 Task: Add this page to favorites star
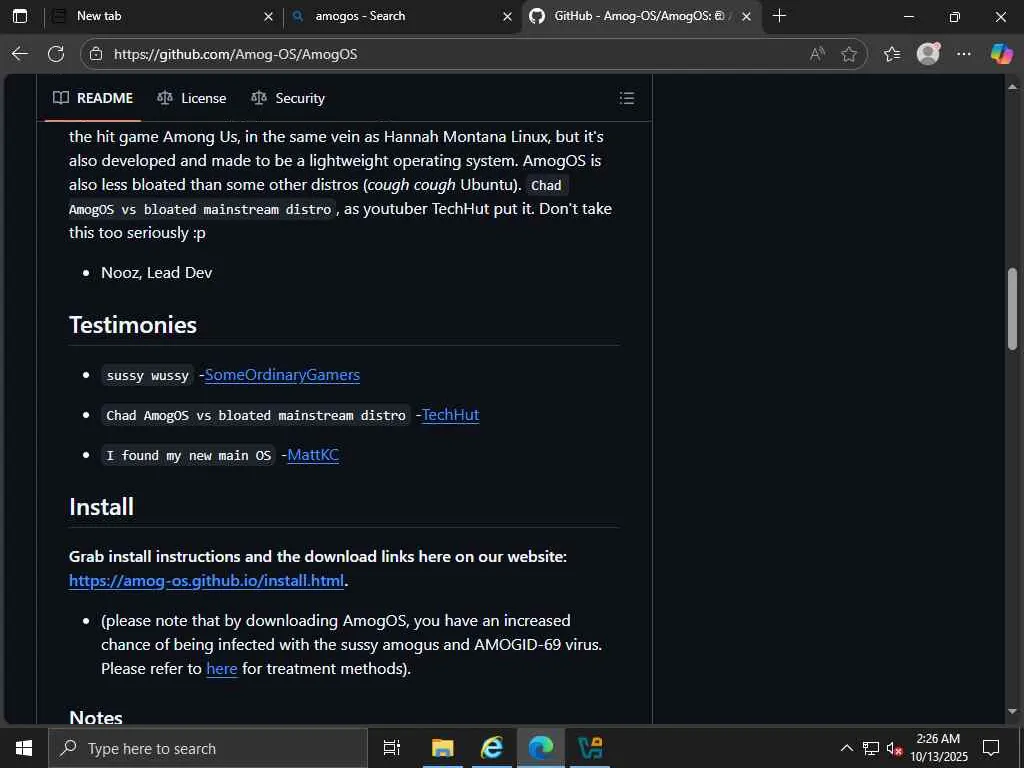coord(849,54)
